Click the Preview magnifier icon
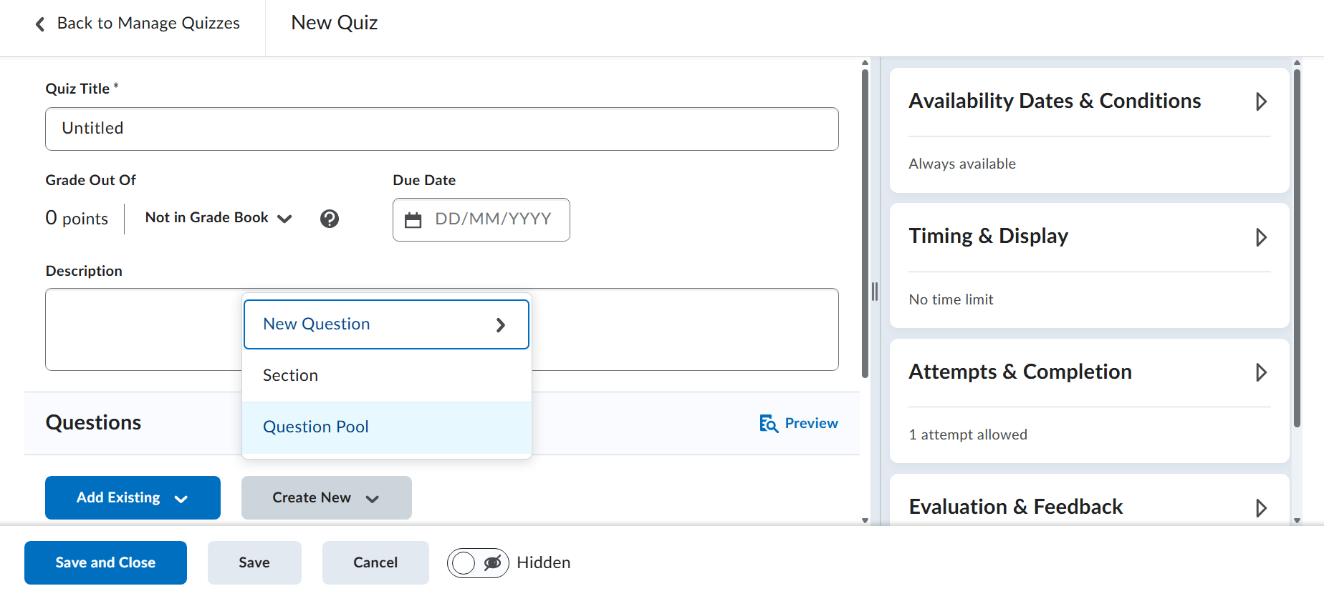The height and width of the screenshot is (591, 1324). coord(768,424)
